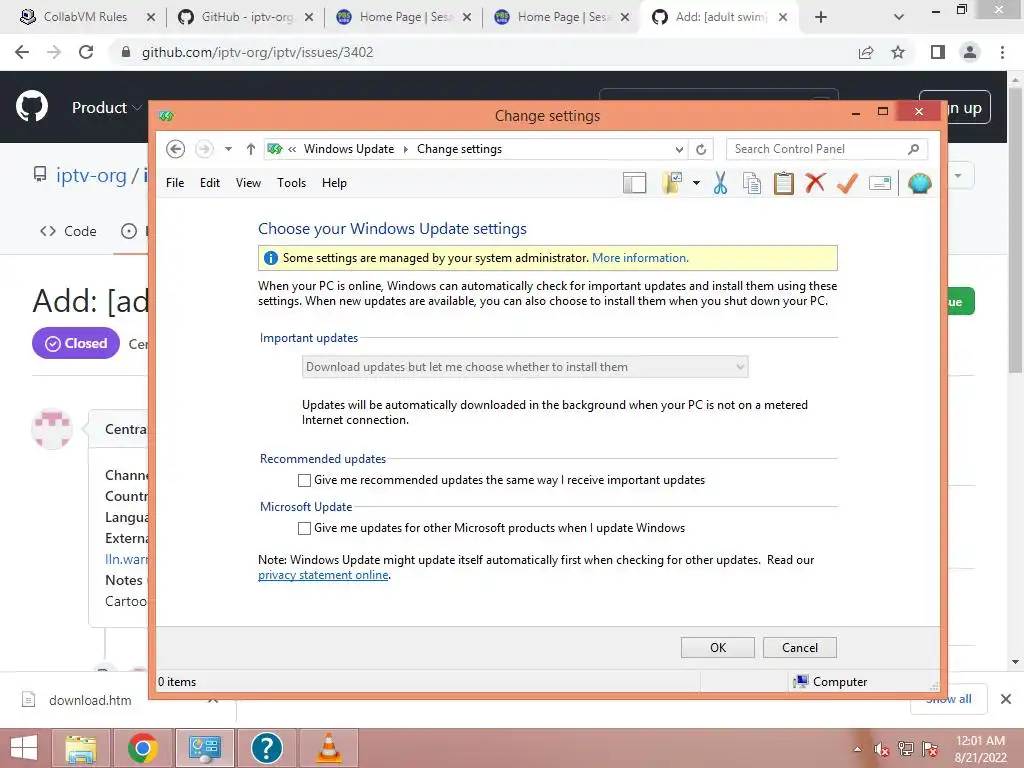Close the Chrome downloads bar
The image size is (1024, 768).
pos(1006,699)
